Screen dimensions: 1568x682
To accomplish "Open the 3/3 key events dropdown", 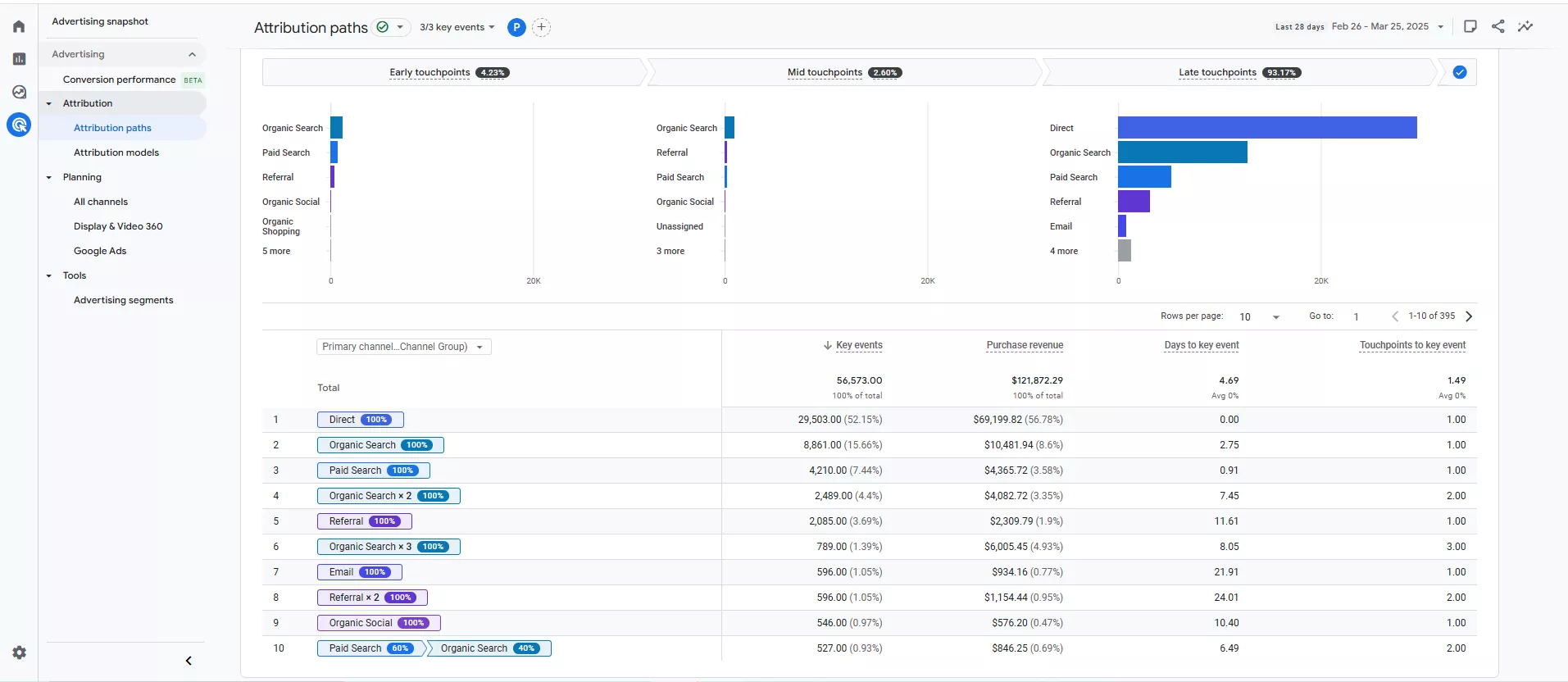I will [x=457, y=27].
